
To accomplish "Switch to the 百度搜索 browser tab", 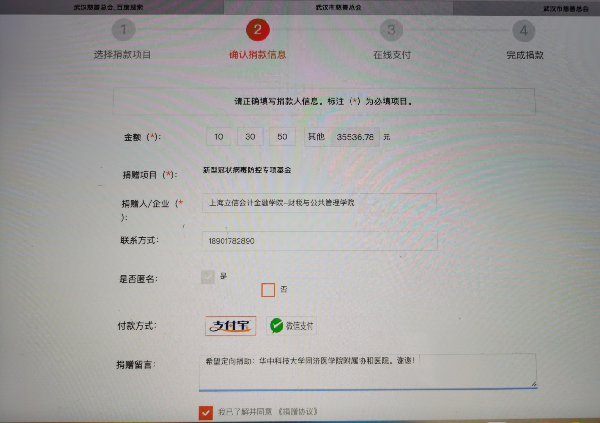I will tap(108, 6).
